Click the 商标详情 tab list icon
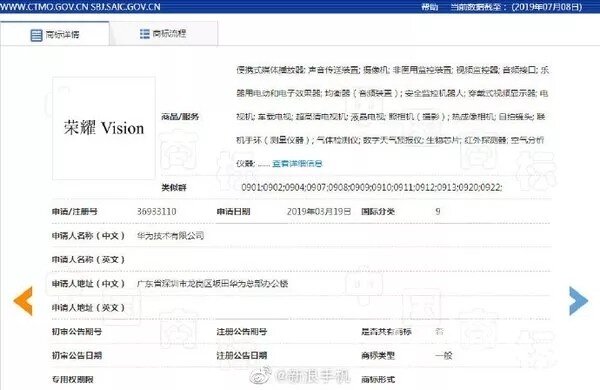The width and height of the screenshot is (600, 390). 36,35
